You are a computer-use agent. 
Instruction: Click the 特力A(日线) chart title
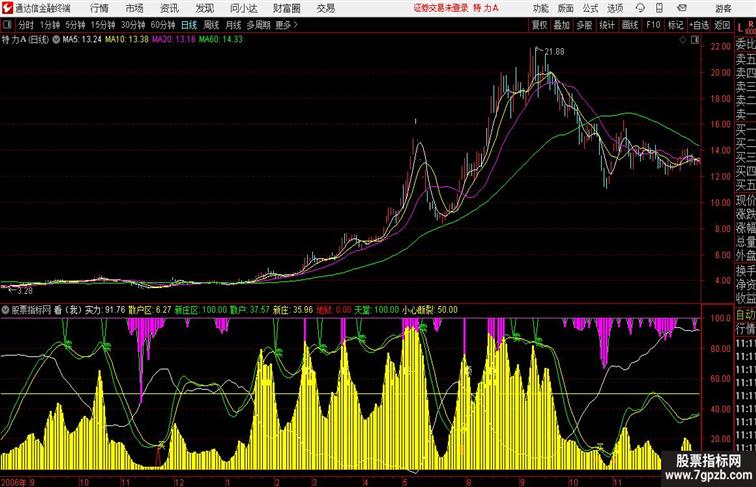coord(26,40)
